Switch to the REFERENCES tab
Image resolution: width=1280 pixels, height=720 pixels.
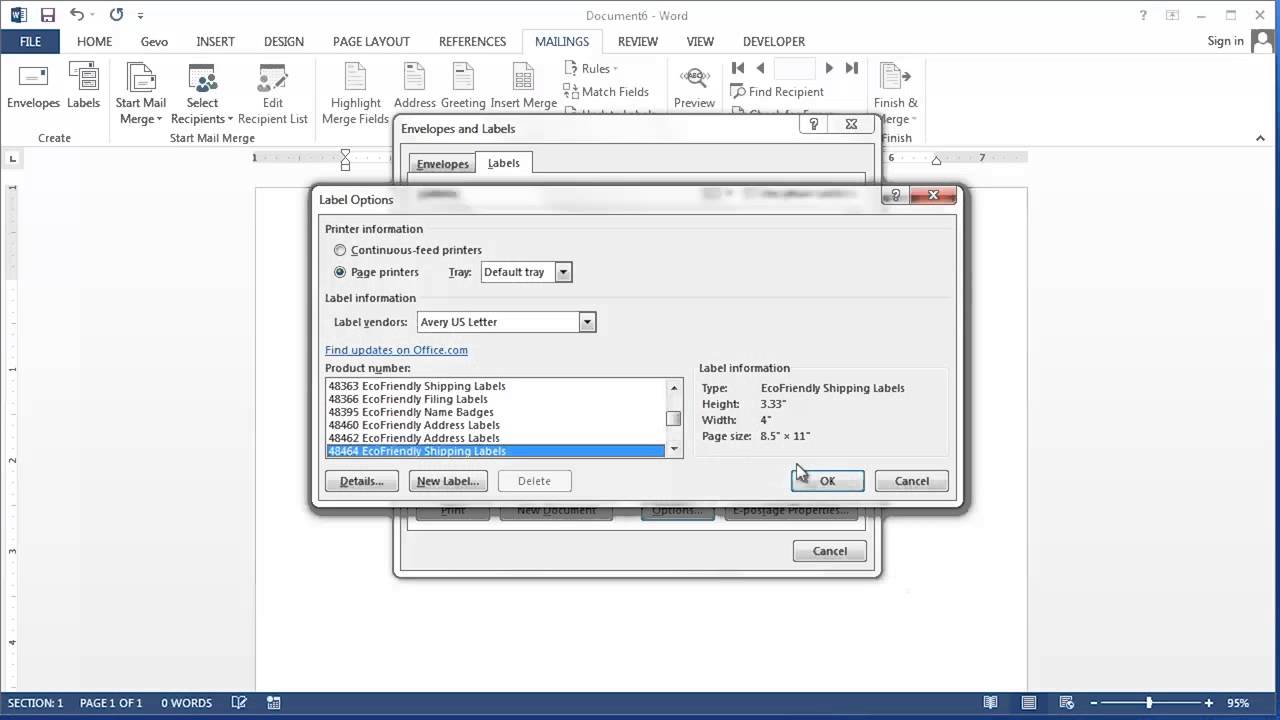pyautogui.click(x=472, y=41)
